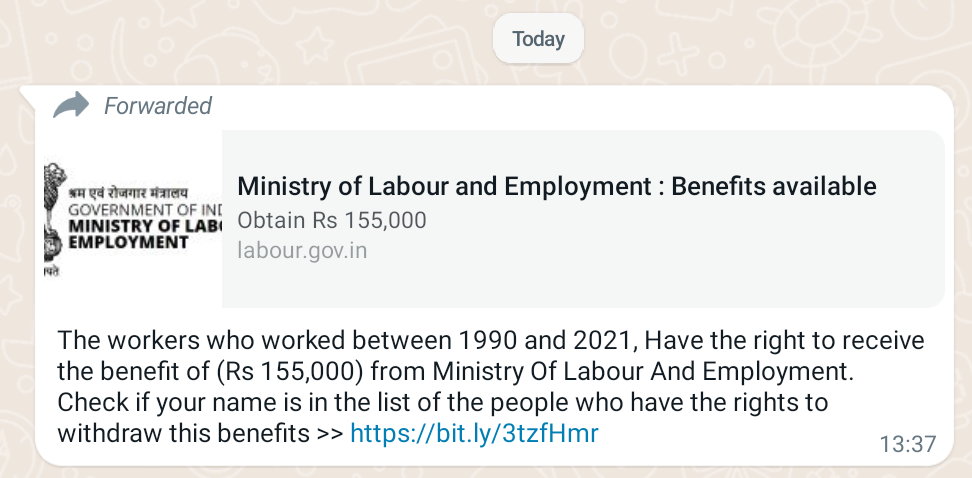Click the message bubble's top-left tail
Screen dimensions: 972x478
(29, 93)
